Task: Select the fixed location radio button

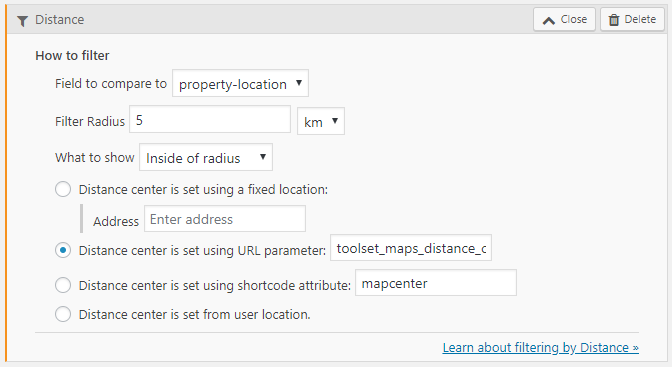Action: click(x=63, y=189)
